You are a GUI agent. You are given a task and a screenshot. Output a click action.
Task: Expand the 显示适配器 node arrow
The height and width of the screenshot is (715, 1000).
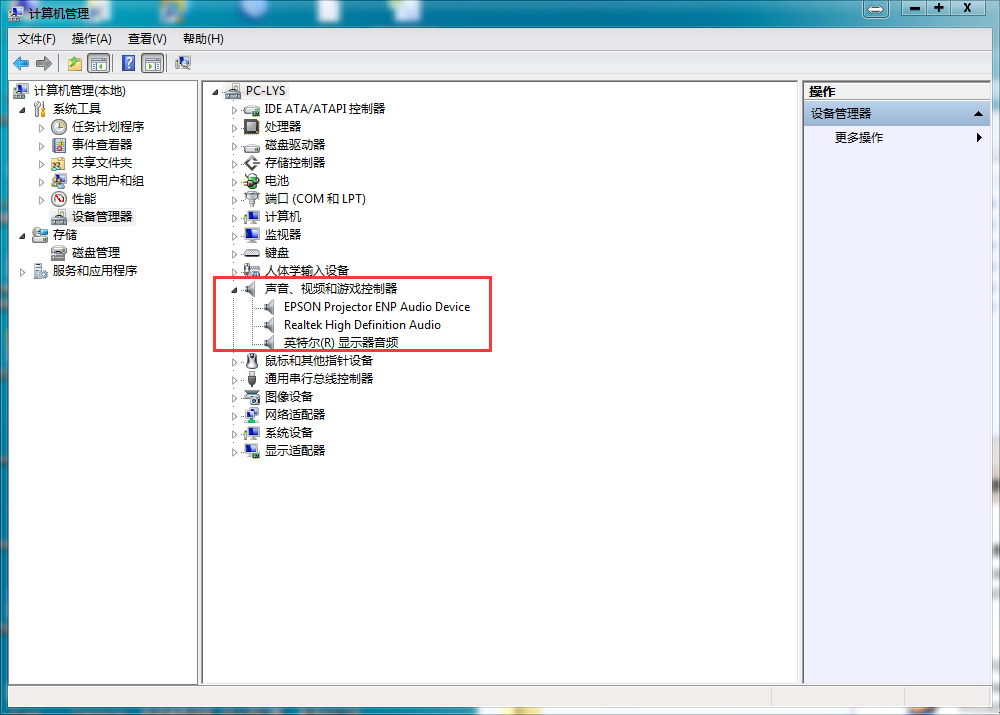tap(234, 452)
